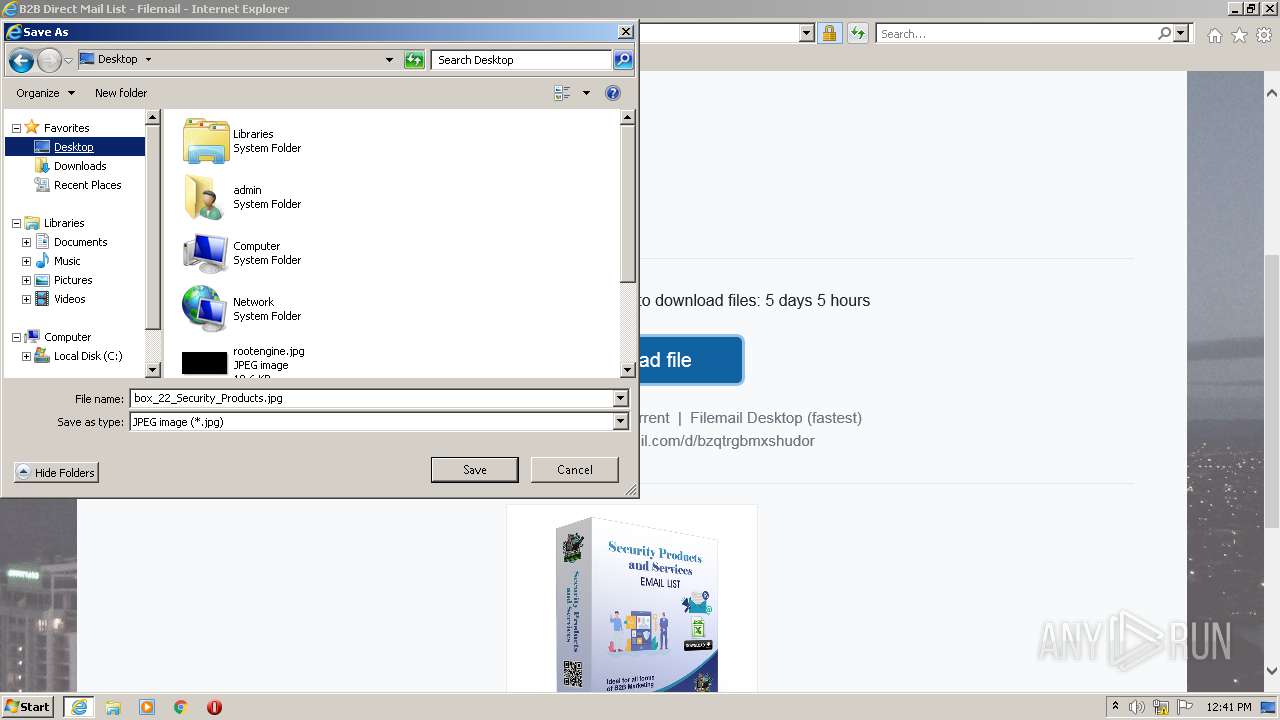The height and width of the screenshot is (720, 1280).
Task: Open File Explorer taskbar icon
Action: (113, 707)
